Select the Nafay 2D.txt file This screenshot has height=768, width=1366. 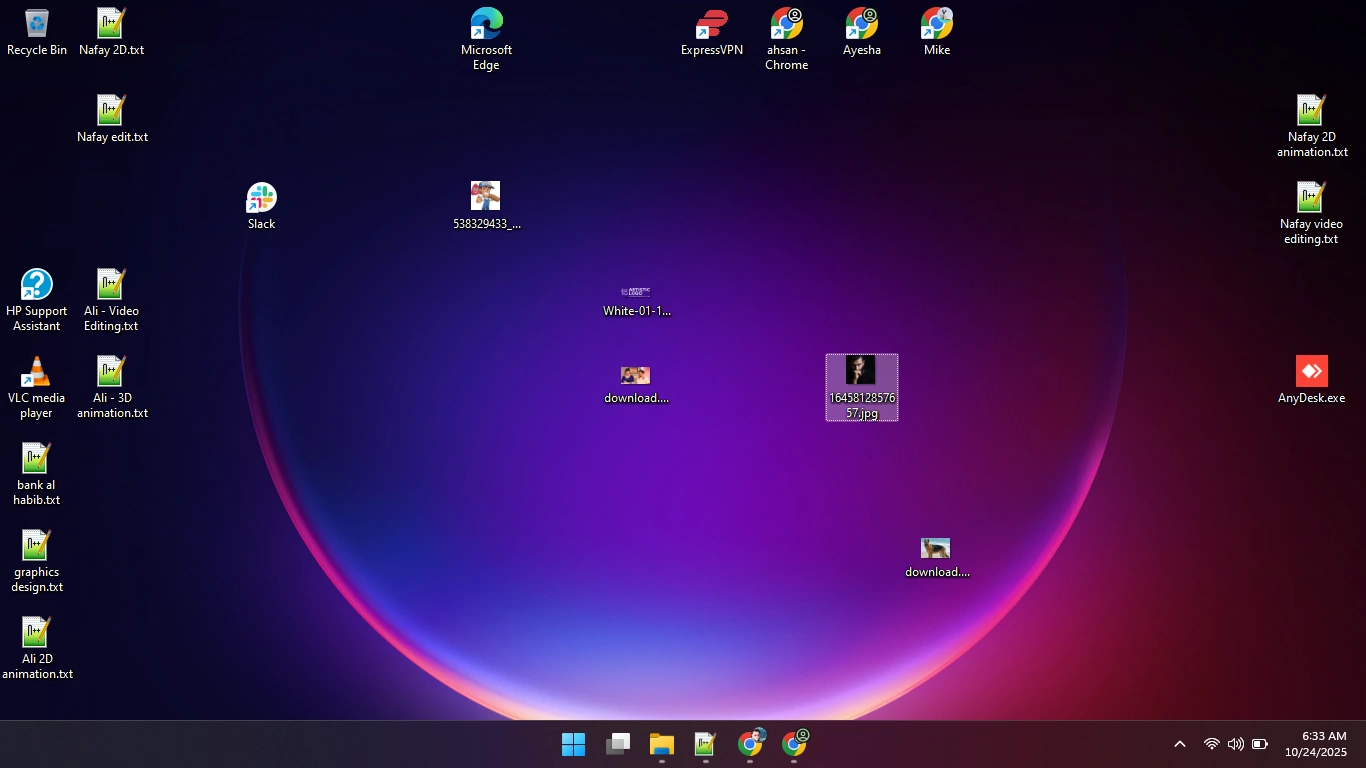pos(112,32)
